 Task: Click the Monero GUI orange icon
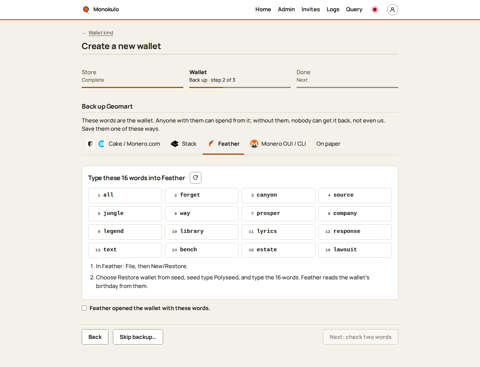click(x=254, y=144)
